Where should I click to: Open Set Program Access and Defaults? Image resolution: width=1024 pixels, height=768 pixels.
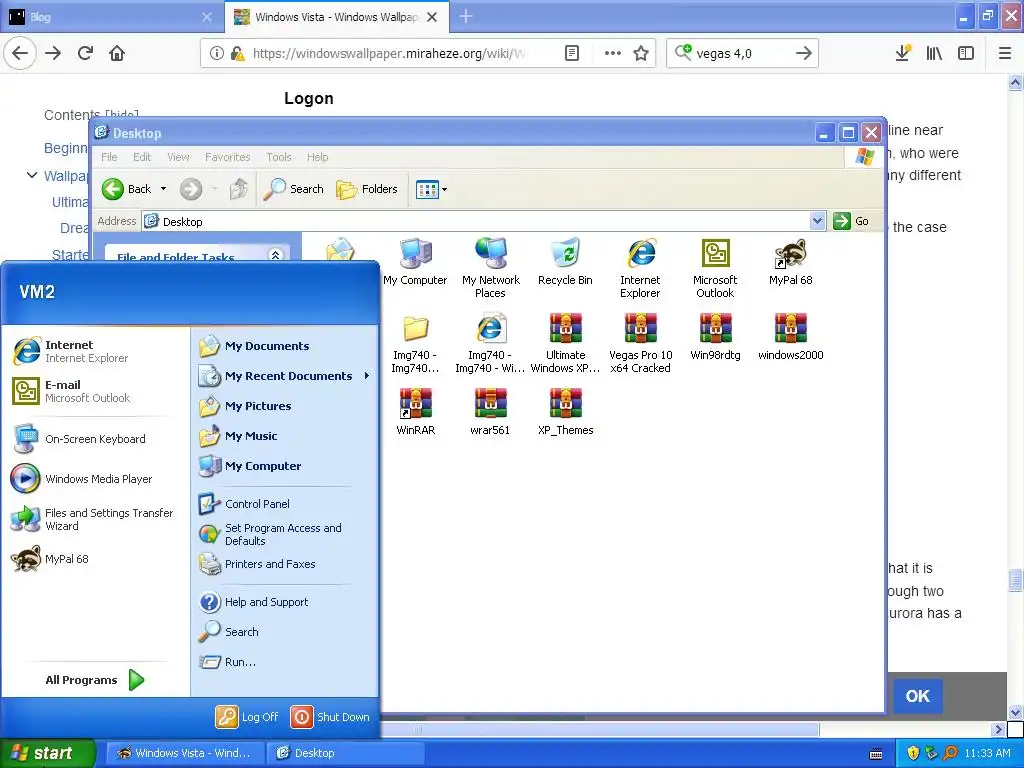(x=285, y=534)
